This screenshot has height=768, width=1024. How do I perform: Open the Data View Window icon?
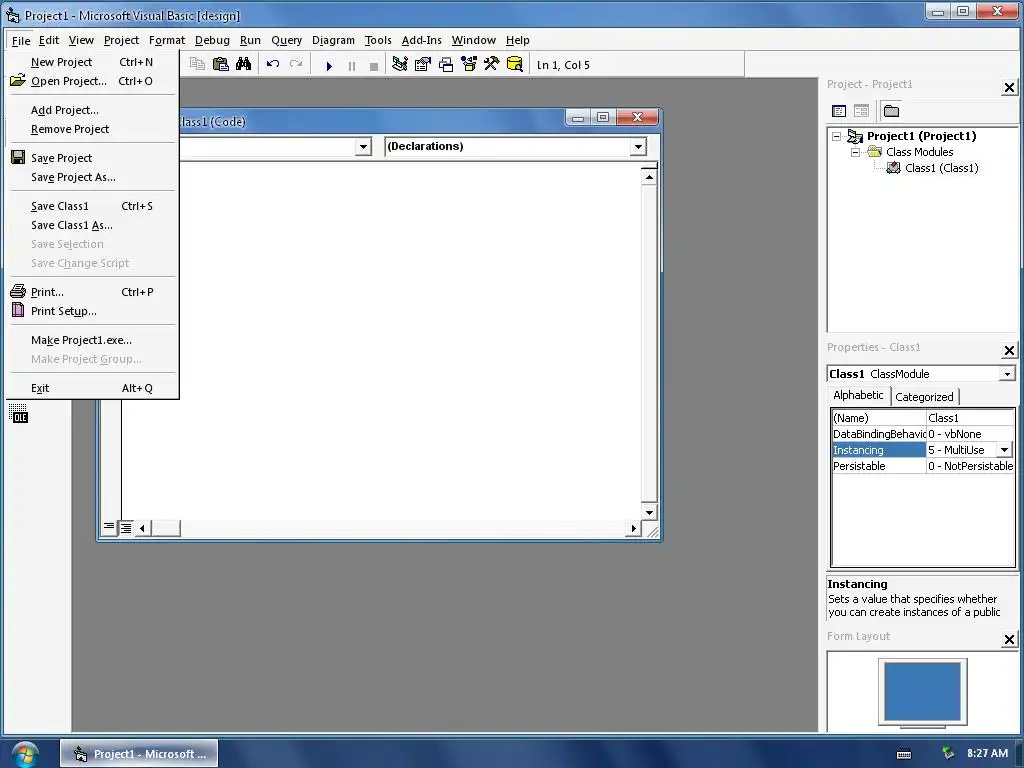coord(515,64)
